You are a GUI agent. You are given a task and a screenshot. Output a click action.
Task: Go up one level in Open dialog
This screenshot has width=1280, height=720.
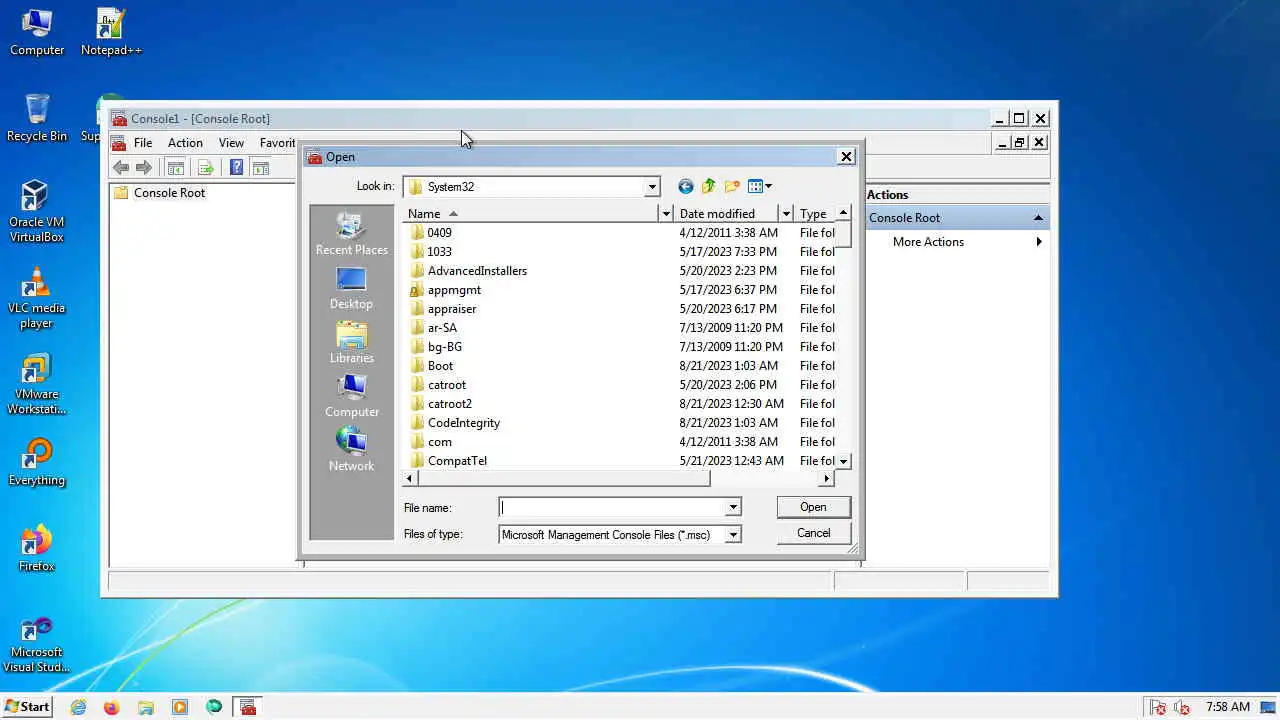709,186
